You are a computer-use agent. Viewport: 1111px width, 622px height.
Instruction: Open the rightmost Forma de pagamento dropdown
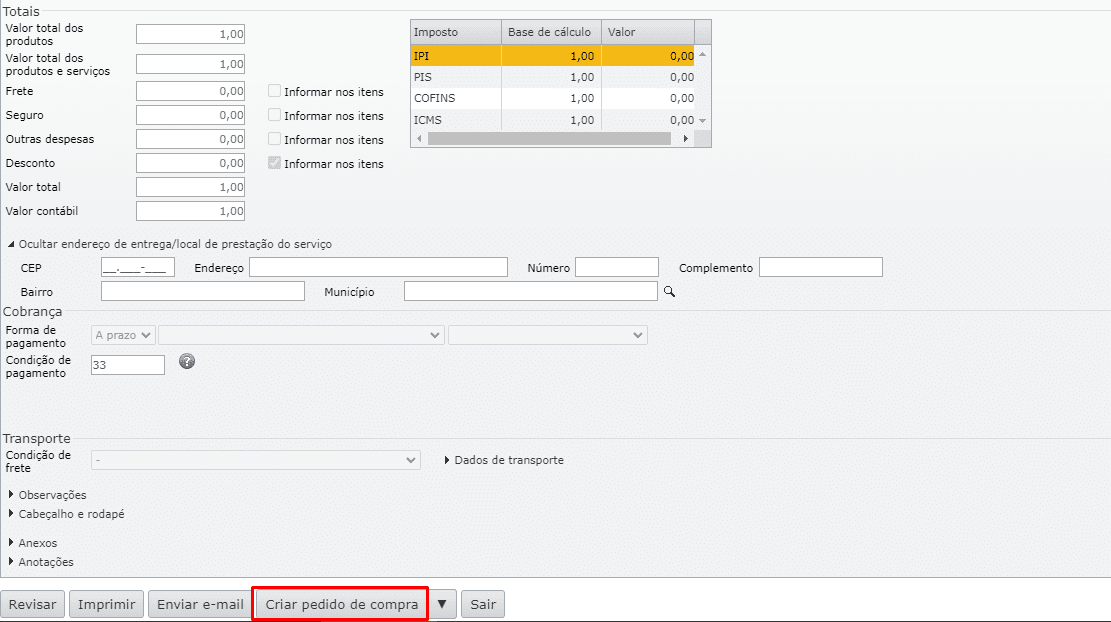[548, 335]
